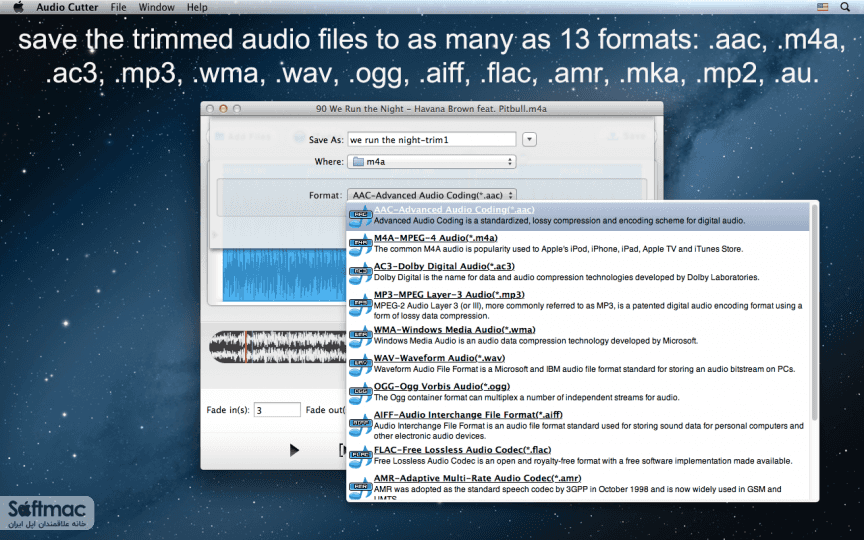Click the window title 90 We Run the Night

tap(431, 109)
